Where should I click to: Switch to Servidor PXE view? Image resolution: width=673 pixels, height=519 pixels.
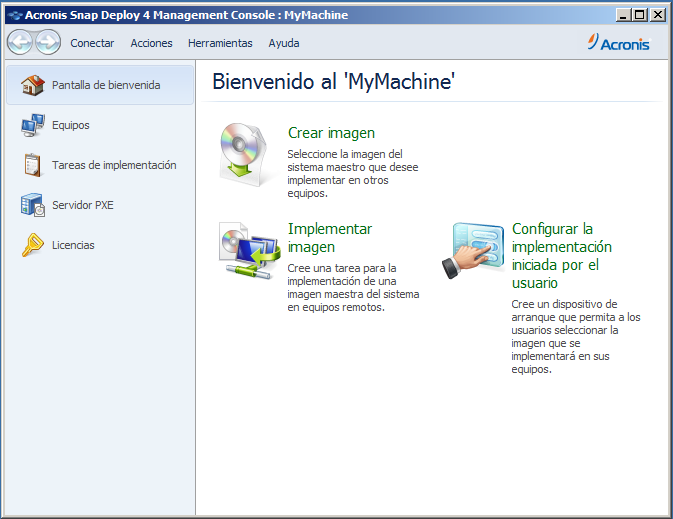tap(100, 205)
